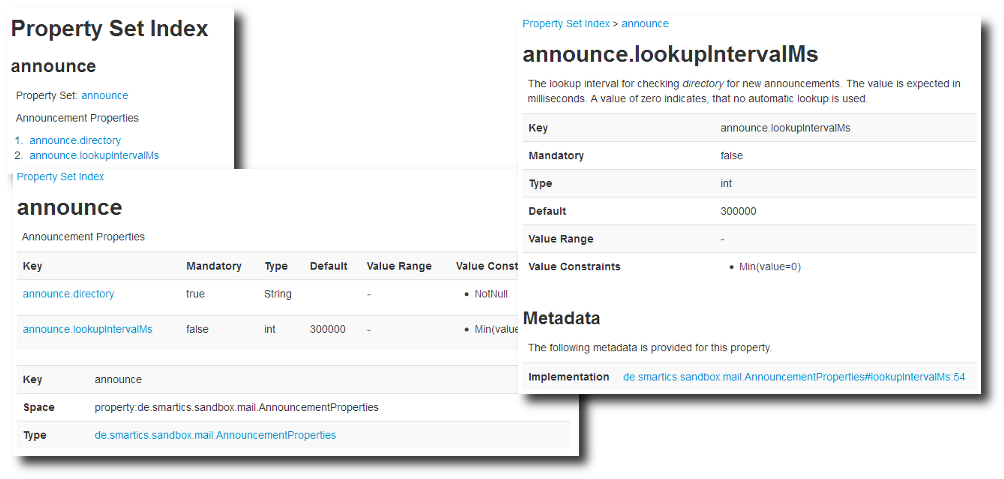Click the Space value property:de.smartics.sandbox.mail.AnnouncementProperties
The height and width of the screenshot is (479, 1004).
[236, 407]
